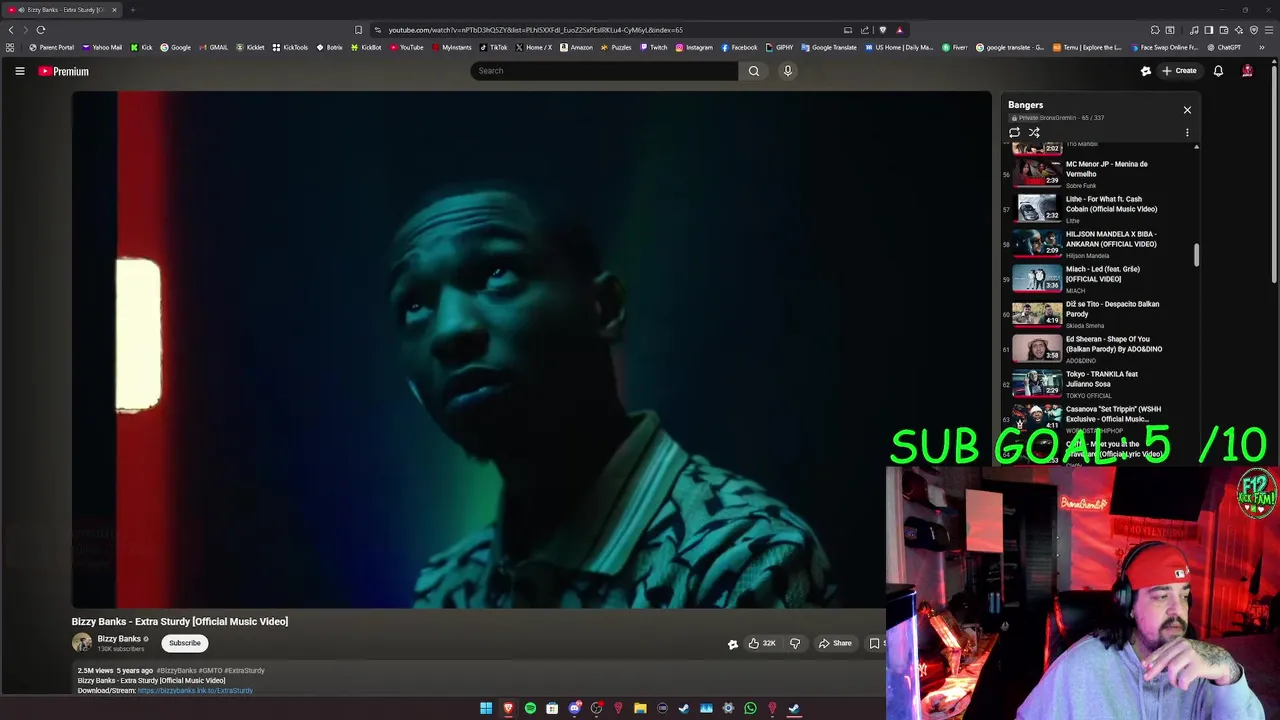Open Bangers playlist more options menu
Image resolution: width=1280 pixels, height=720 pixels.
1187,132
